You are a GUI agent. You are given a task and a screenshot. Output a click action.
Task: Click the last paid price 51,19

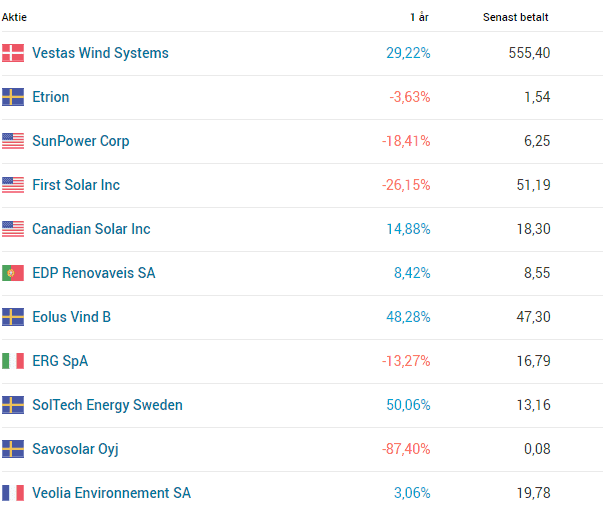coord(533,185)
